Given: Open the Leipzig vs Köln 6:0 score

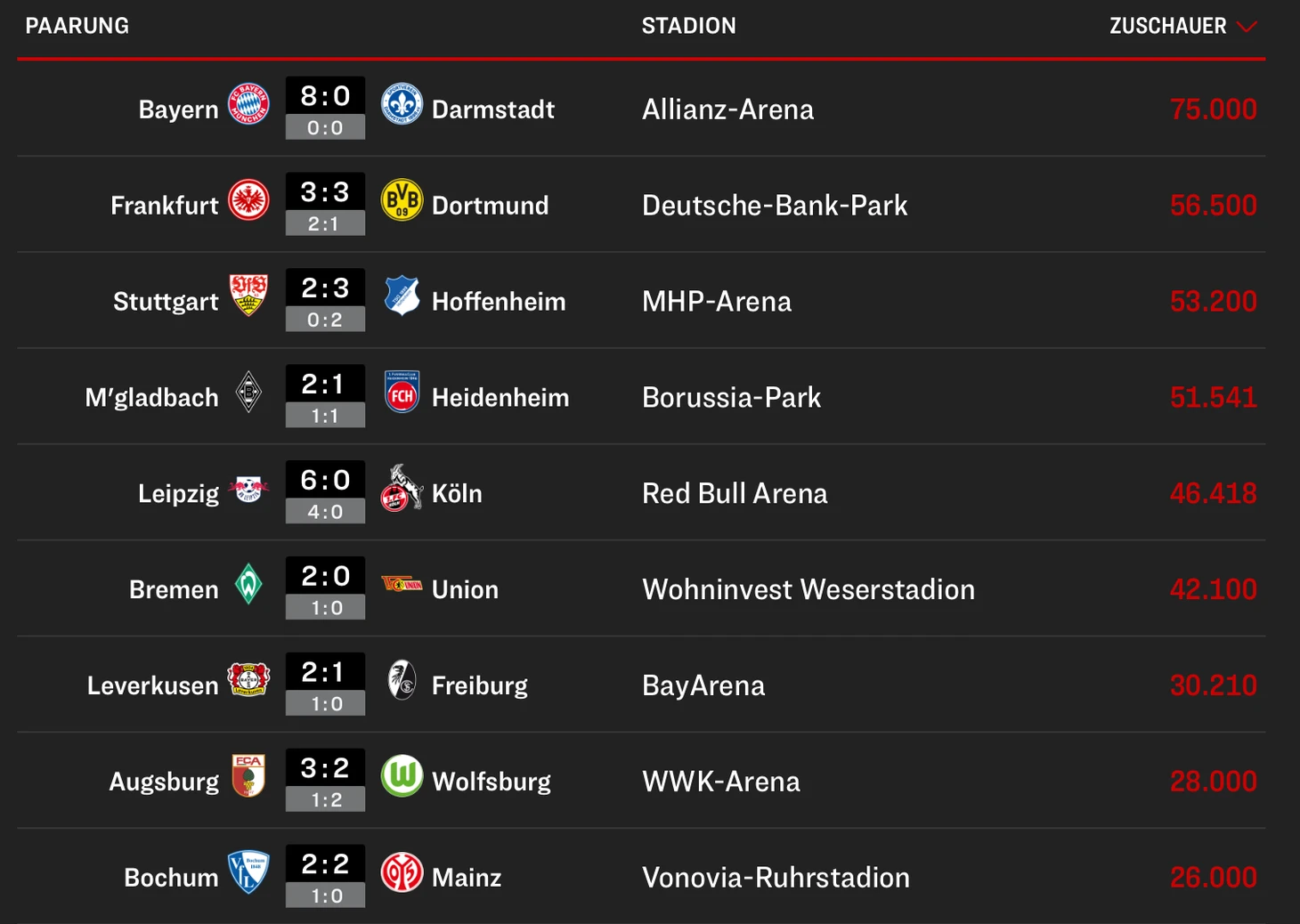Looking at the screenshot, I should (325, 481).
